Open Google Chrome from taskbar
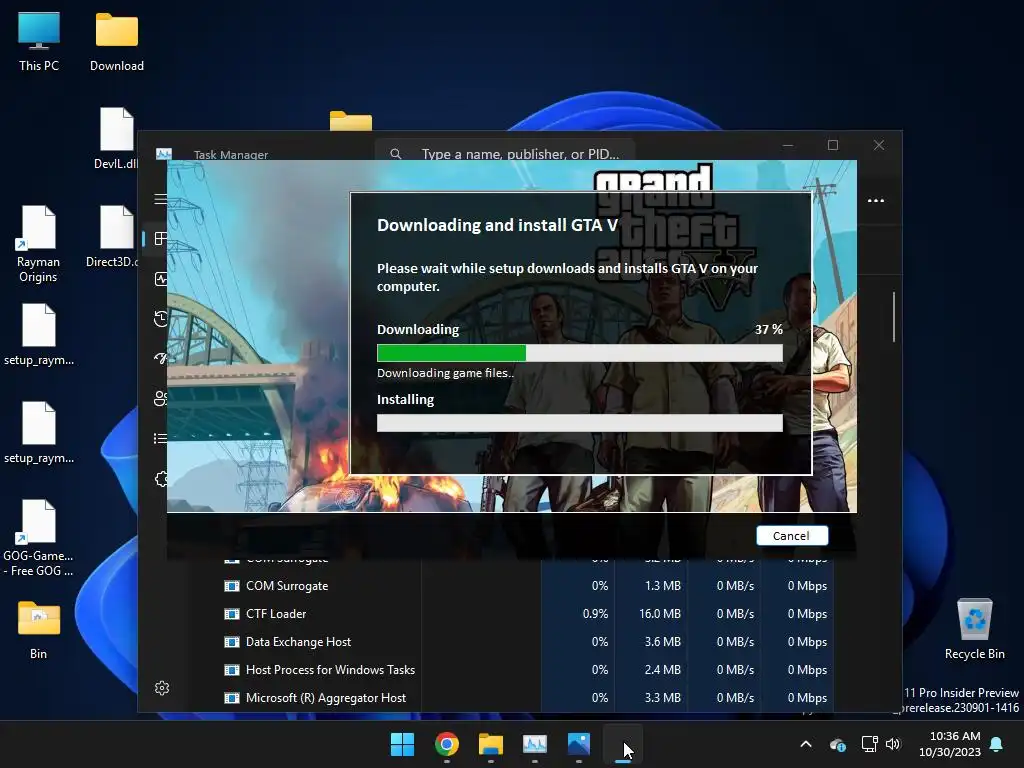 point(447,744)
